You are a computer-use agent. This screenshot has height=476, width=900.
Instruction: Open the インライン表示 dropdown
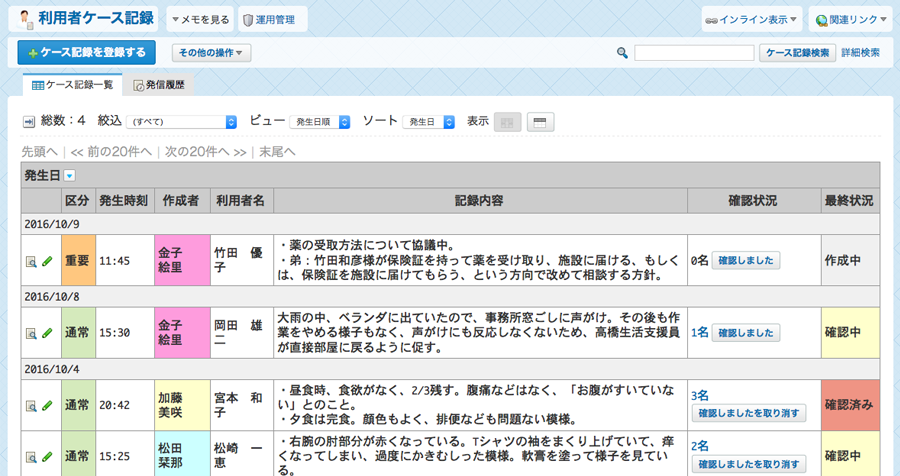[x=751, y=20]
